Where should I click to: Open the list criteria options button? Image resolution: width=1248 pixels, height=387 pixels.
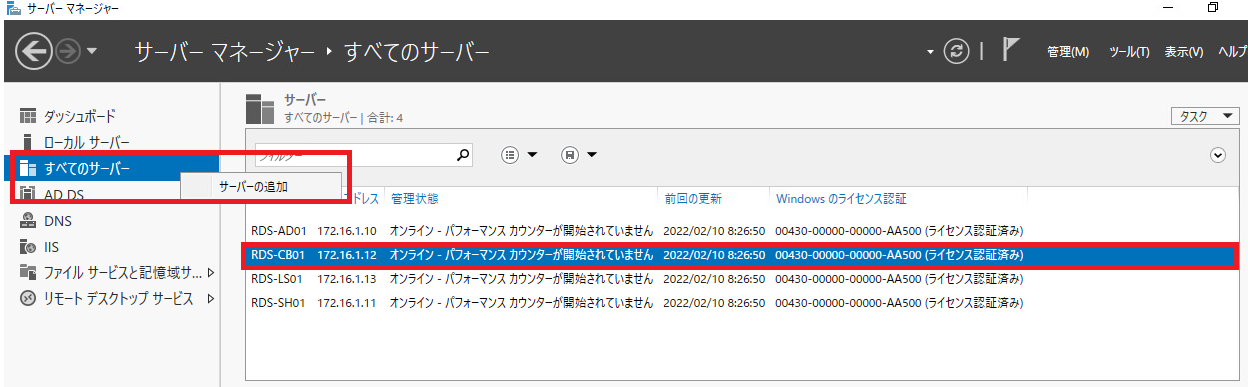pyautogui.click(x=510, y=155)
